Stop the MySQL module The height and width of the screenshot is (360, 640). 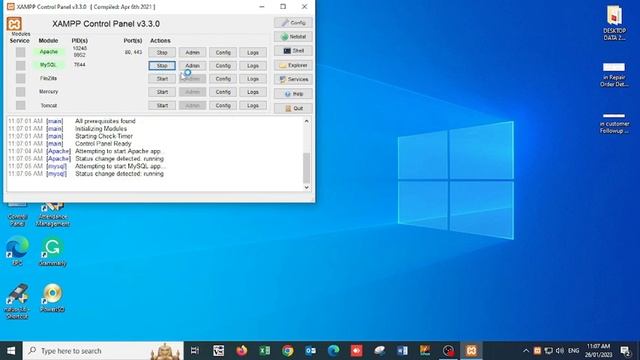[x=162, y=66]
